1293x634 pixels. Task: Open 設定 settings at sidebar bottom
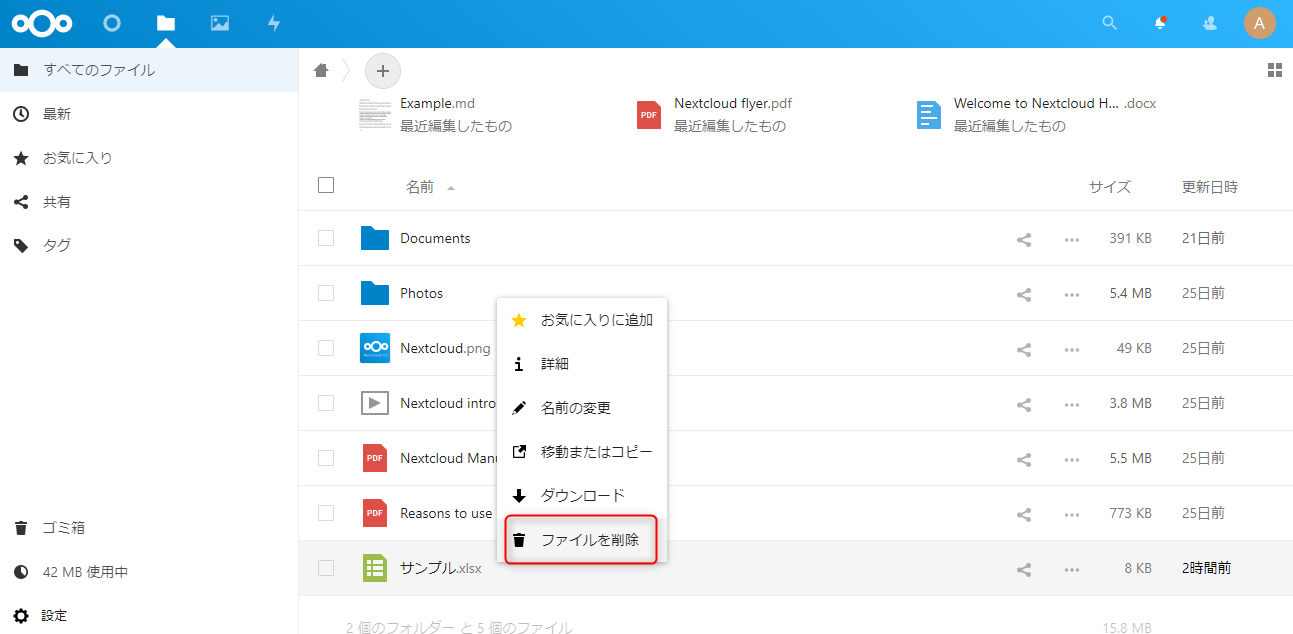click(149, 616)
